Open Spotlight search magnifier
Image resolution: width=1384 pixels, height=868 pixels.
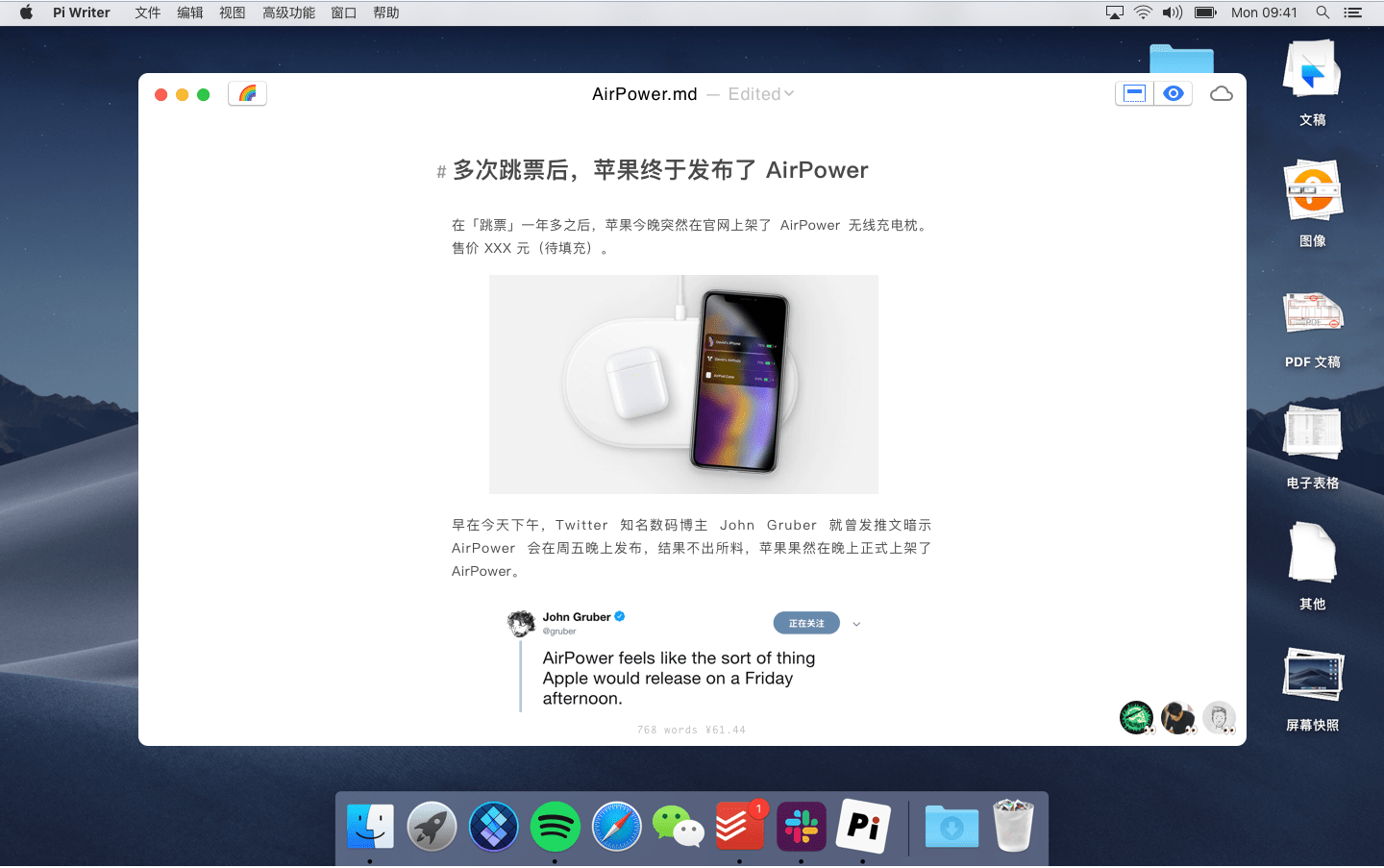pyautogui.click(x=1322, y=12)
